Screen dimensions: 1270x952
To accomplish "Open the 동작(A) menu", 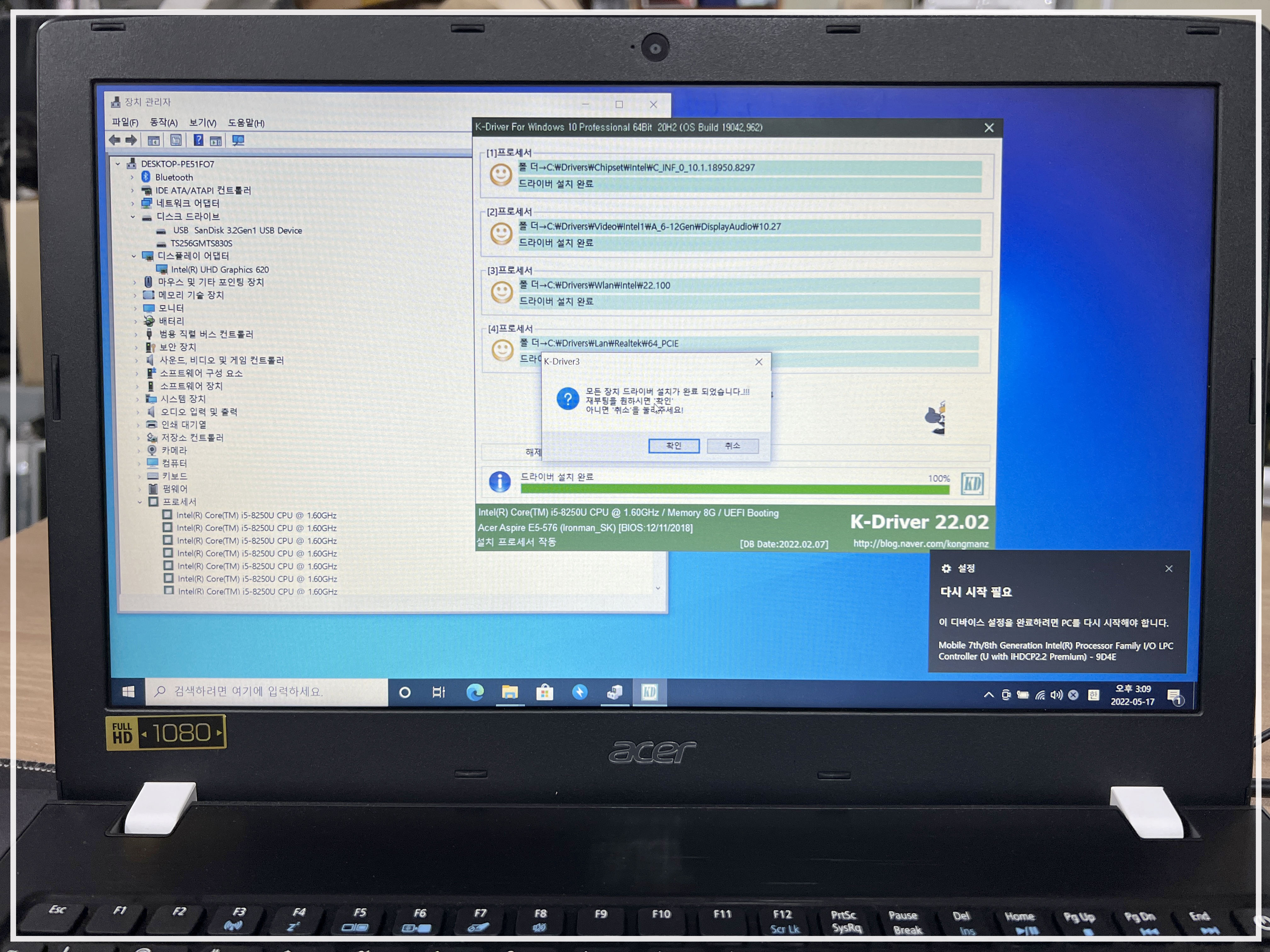I will (163, 122).
